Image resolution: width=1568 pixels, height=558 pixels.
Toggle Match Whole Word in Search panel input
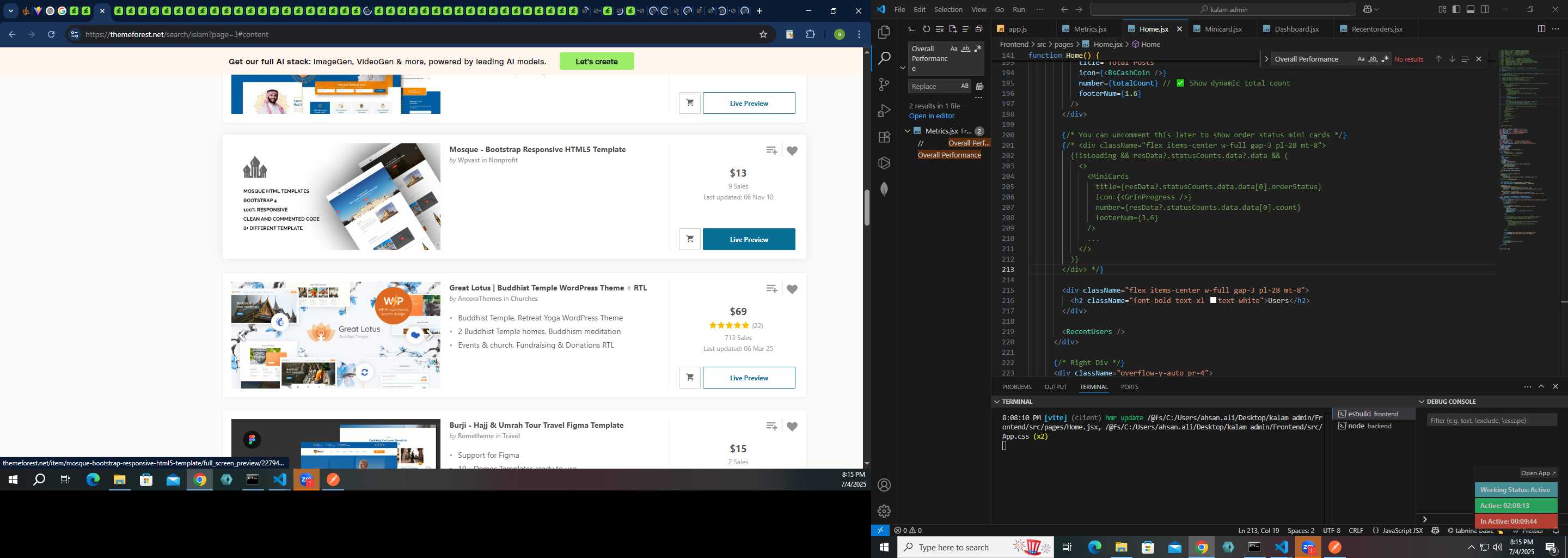click(x=966, y=48)
